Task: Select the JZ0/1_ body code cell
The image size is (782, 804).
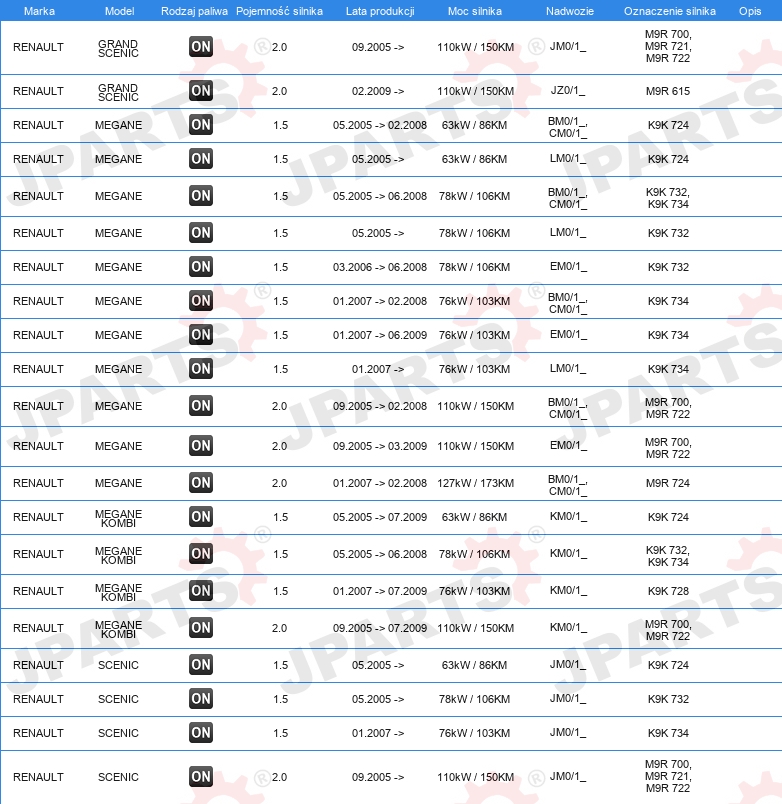Action: (x=568, y=91)
